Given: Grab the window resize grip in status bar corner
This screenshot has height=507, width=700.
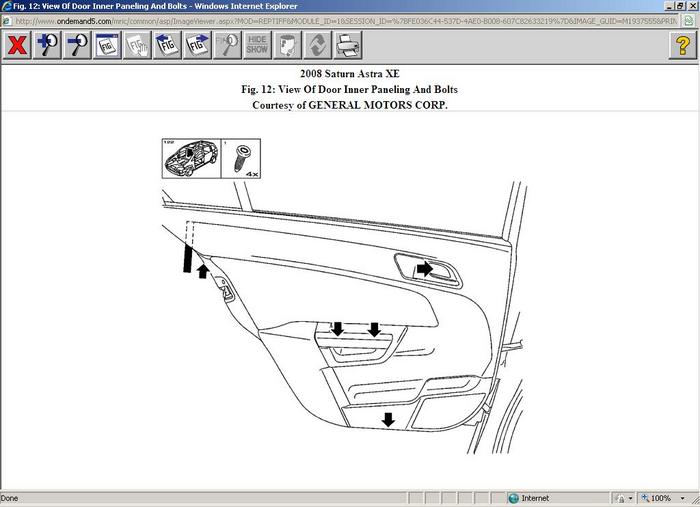Looking at the screenshot, I should coord(695,499).
